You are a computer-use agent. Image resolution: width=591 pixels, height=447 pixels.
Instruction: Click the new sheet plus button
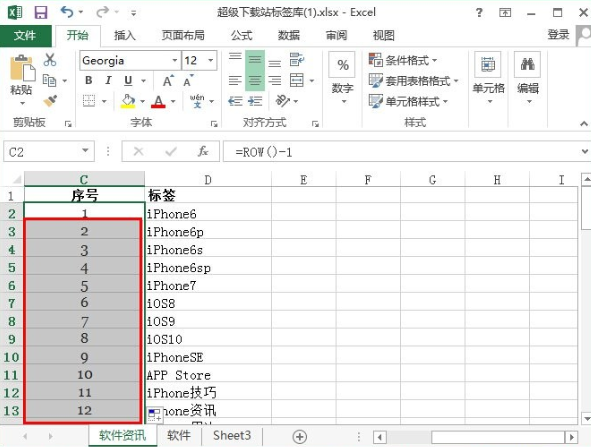click(300, 437)
